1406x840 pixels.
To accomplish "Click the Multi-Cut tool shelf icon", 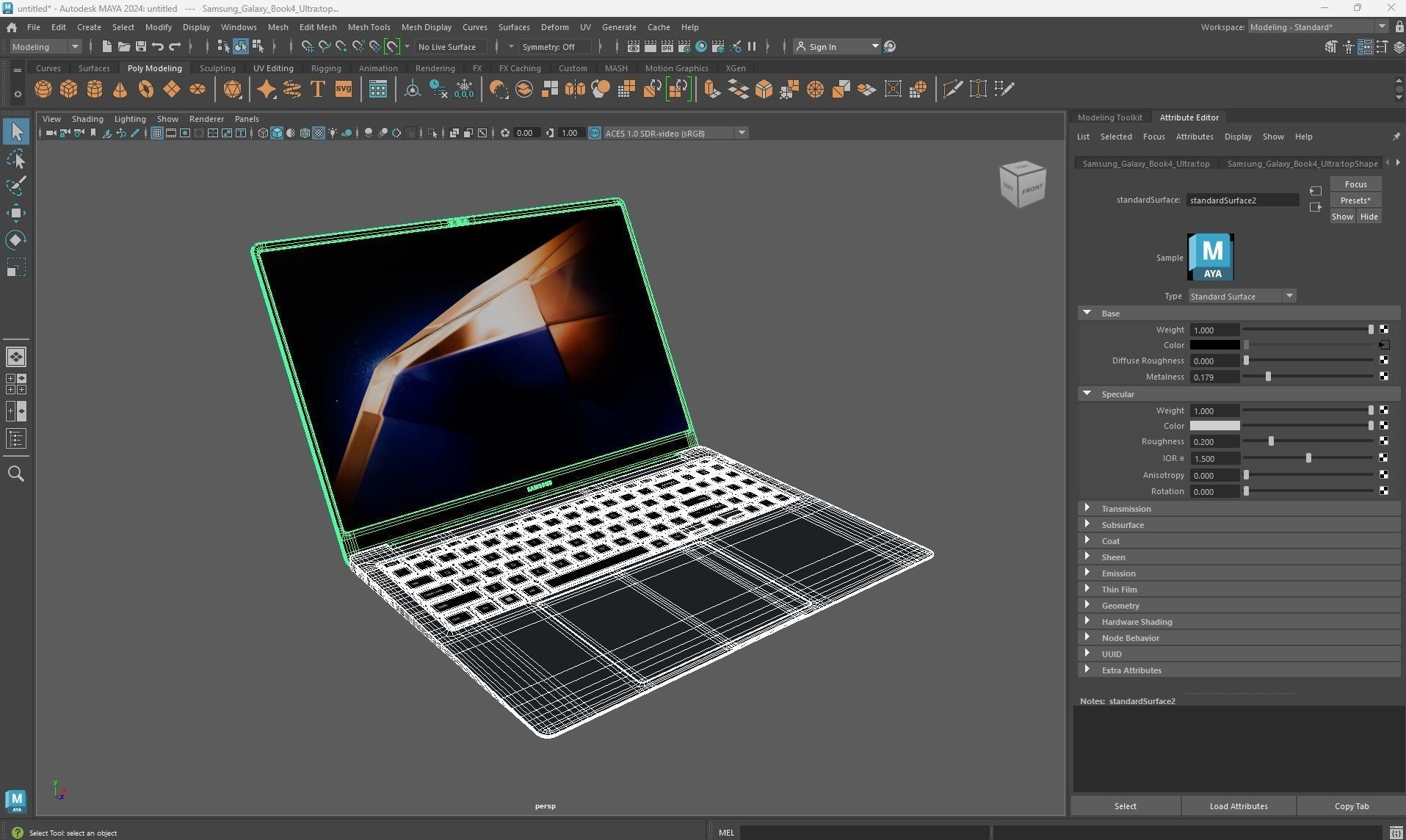I will coord(952,90).
